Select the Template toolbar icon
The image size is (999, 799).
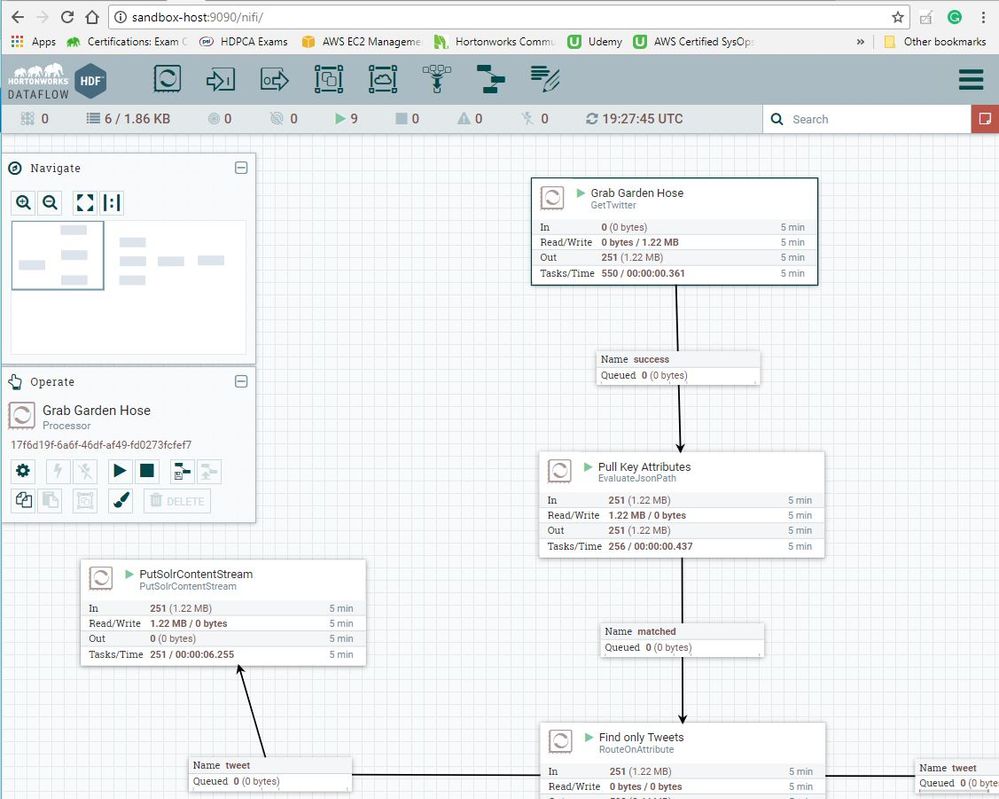490,80
